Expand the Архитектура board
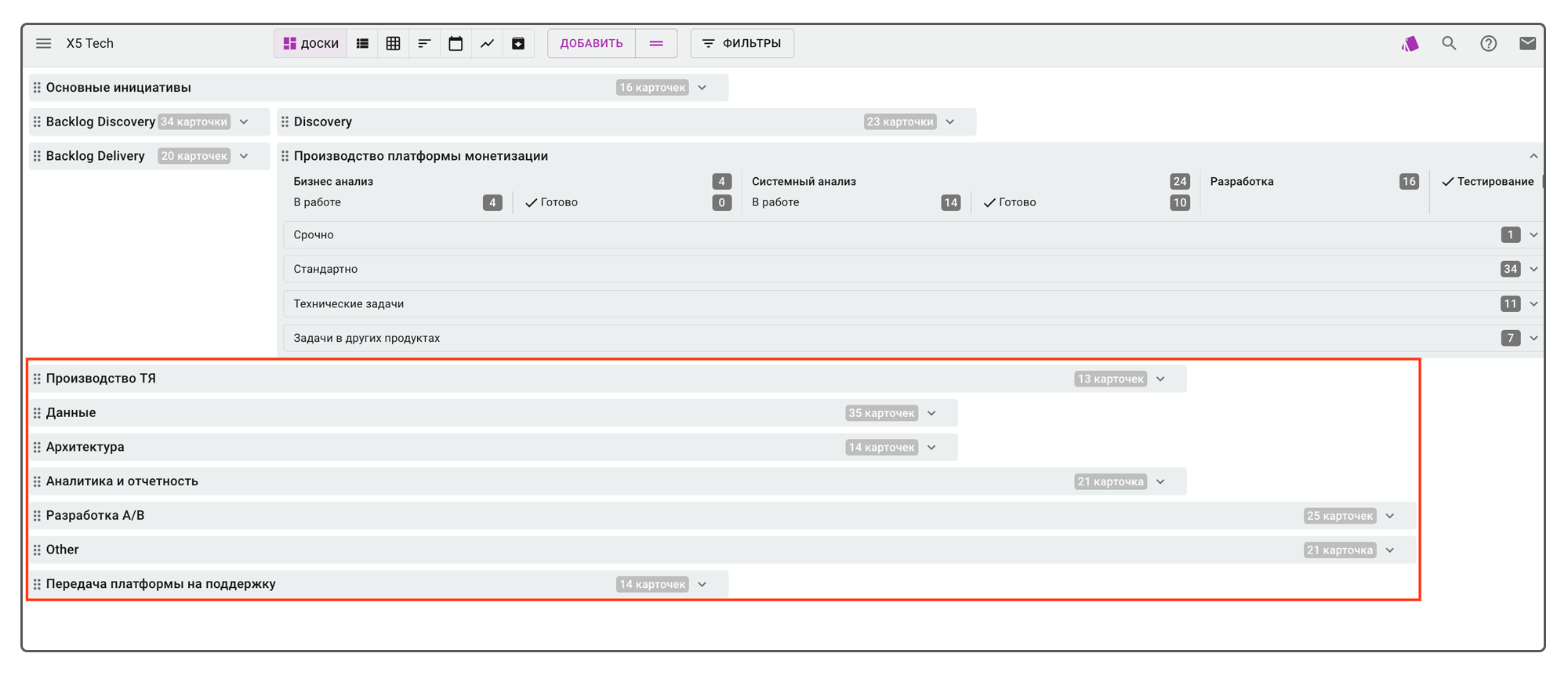Image resolution: width=1568 pixels, height=675 pixels. (x=932, y=448)
